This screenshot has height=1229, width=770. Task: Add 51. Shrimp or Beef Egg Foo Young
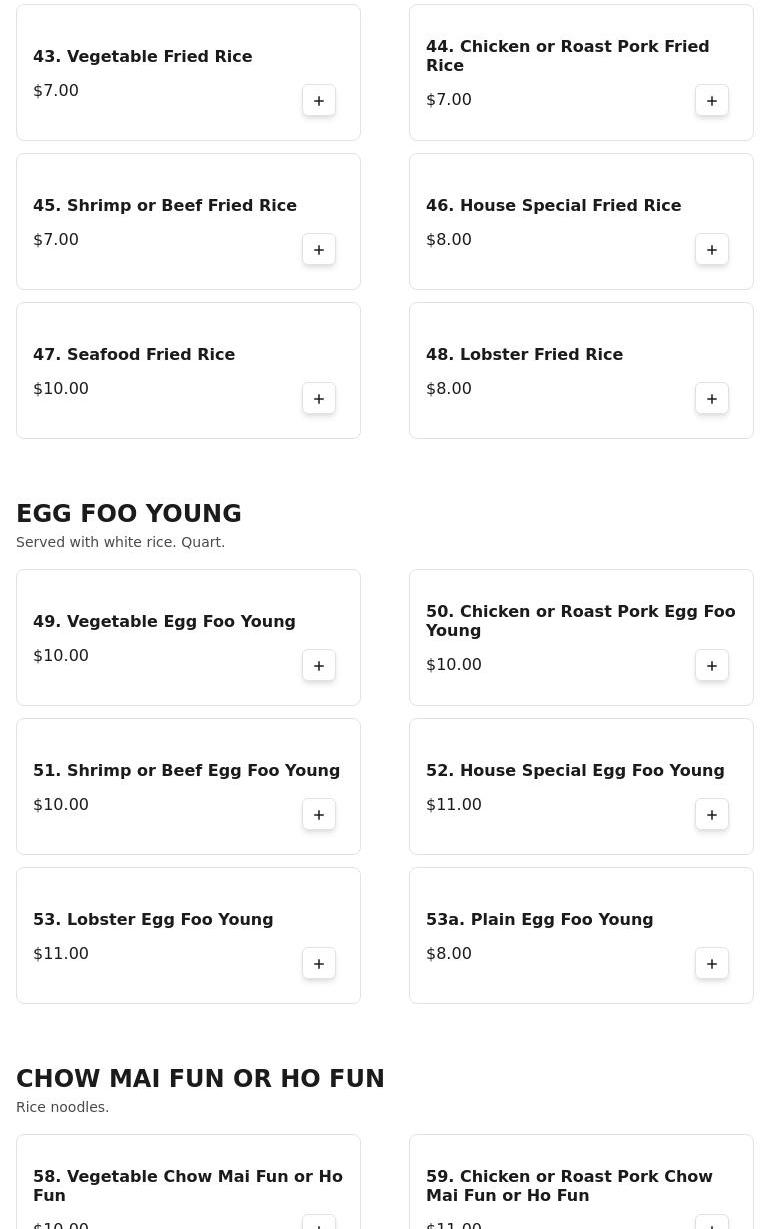click(x=319, y=815)
